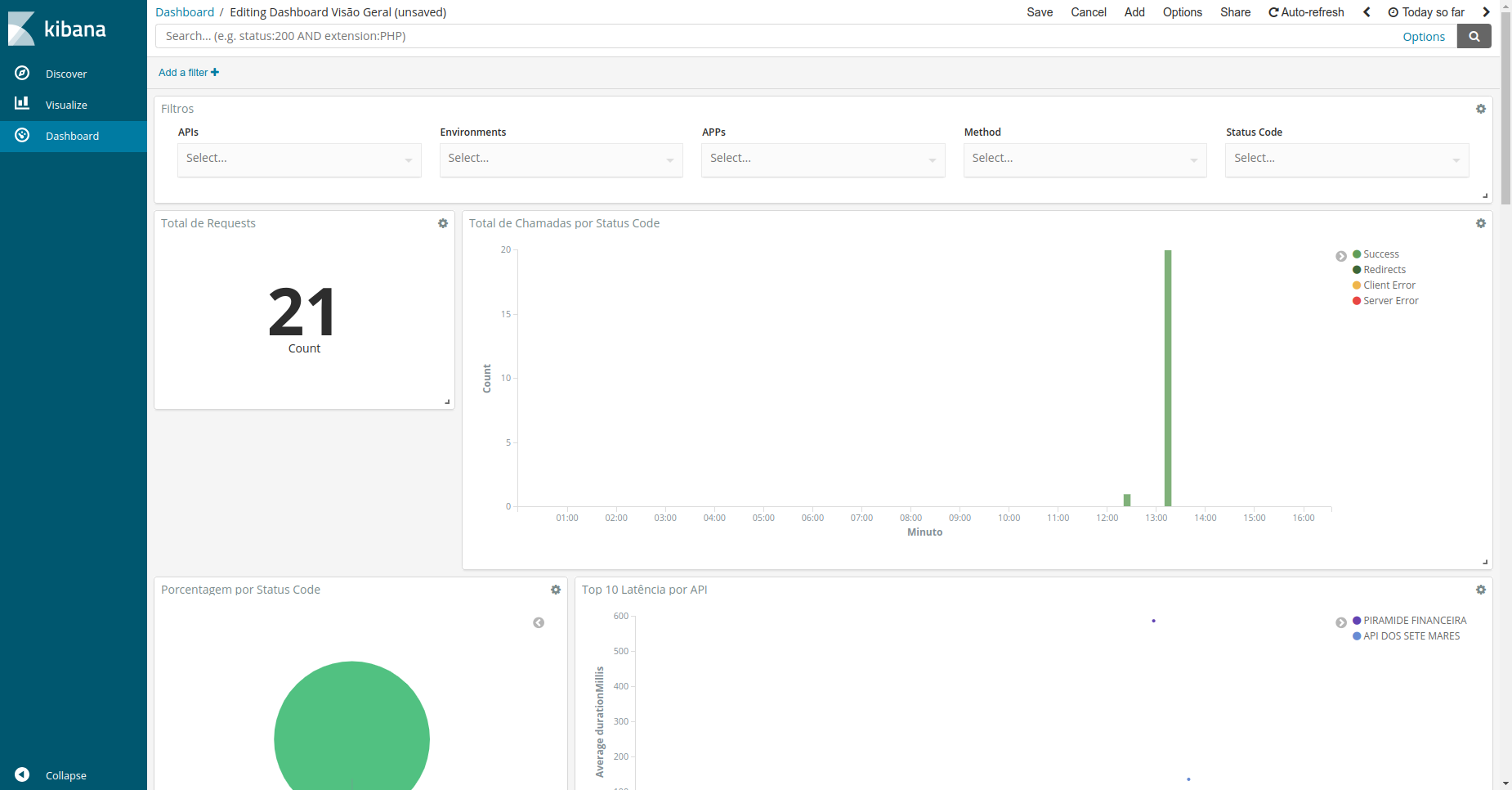1512x790 pixels.
Task: Show legend for Porcentagem pie chart
Action: tap(539, 622)
